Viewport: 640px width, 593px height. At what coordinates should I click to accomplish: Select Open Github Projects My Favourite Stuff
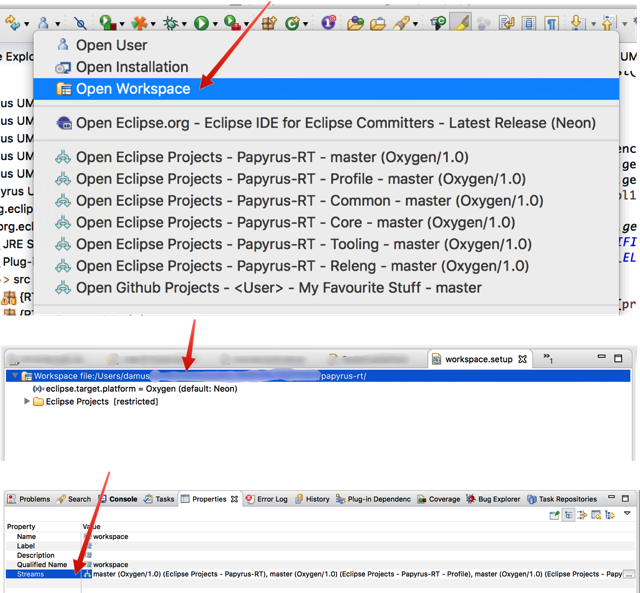click(x=326, y=288)
